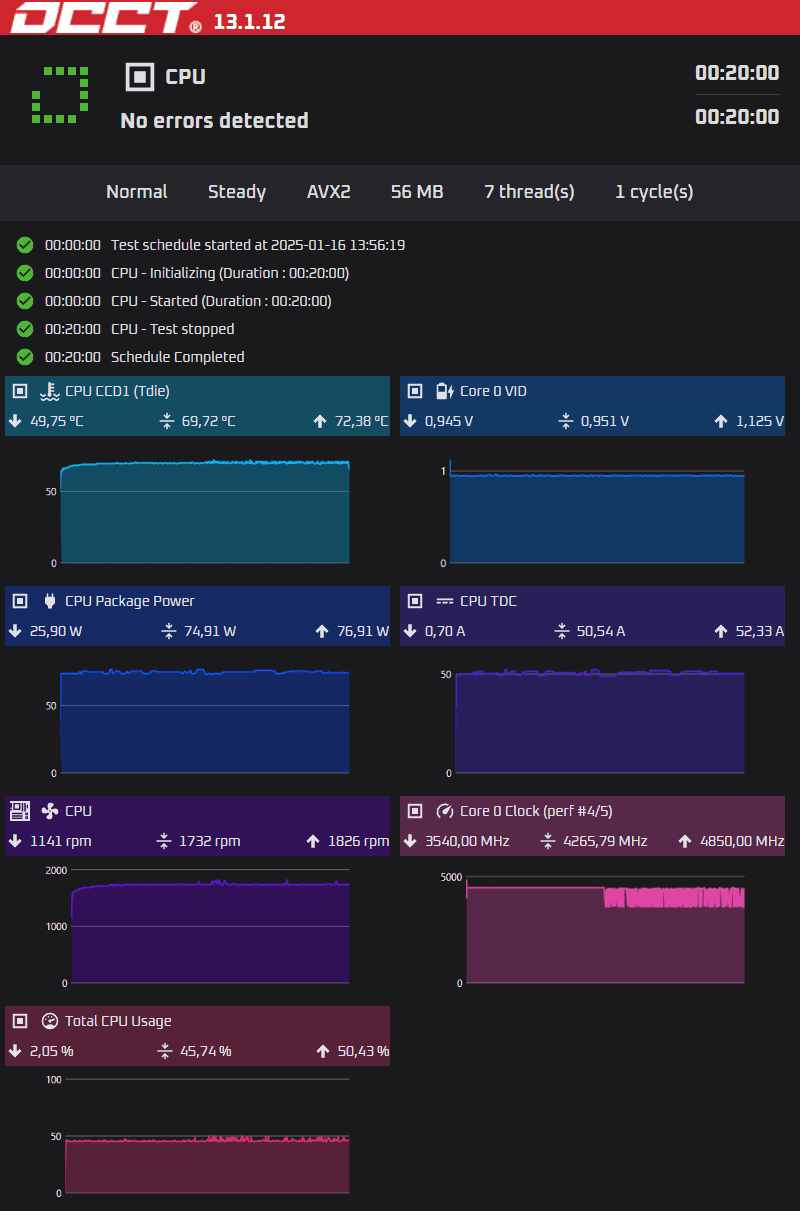Click the Total CPU Usage graph
Screen dimensions: 800x1211
(x=206, y=1137)
